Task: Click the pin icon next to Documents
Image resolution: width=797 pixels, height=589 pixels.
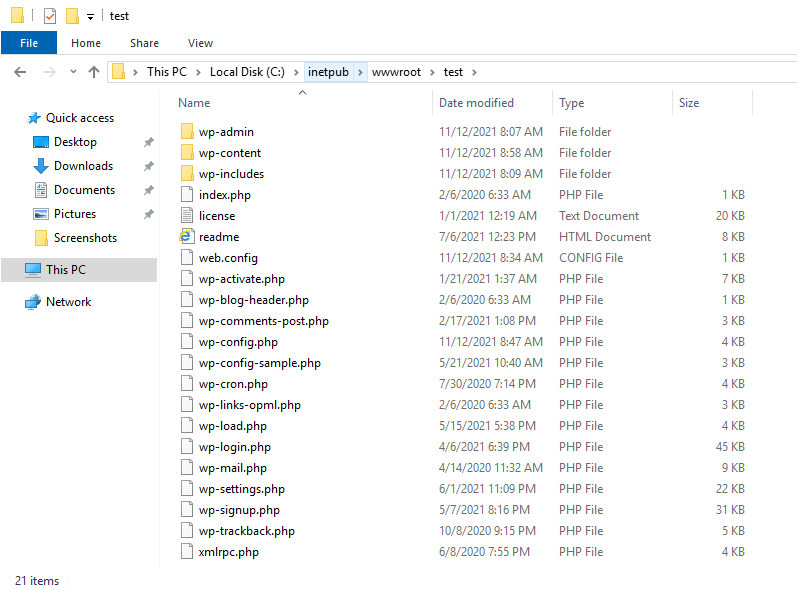Action: [148, 190]
